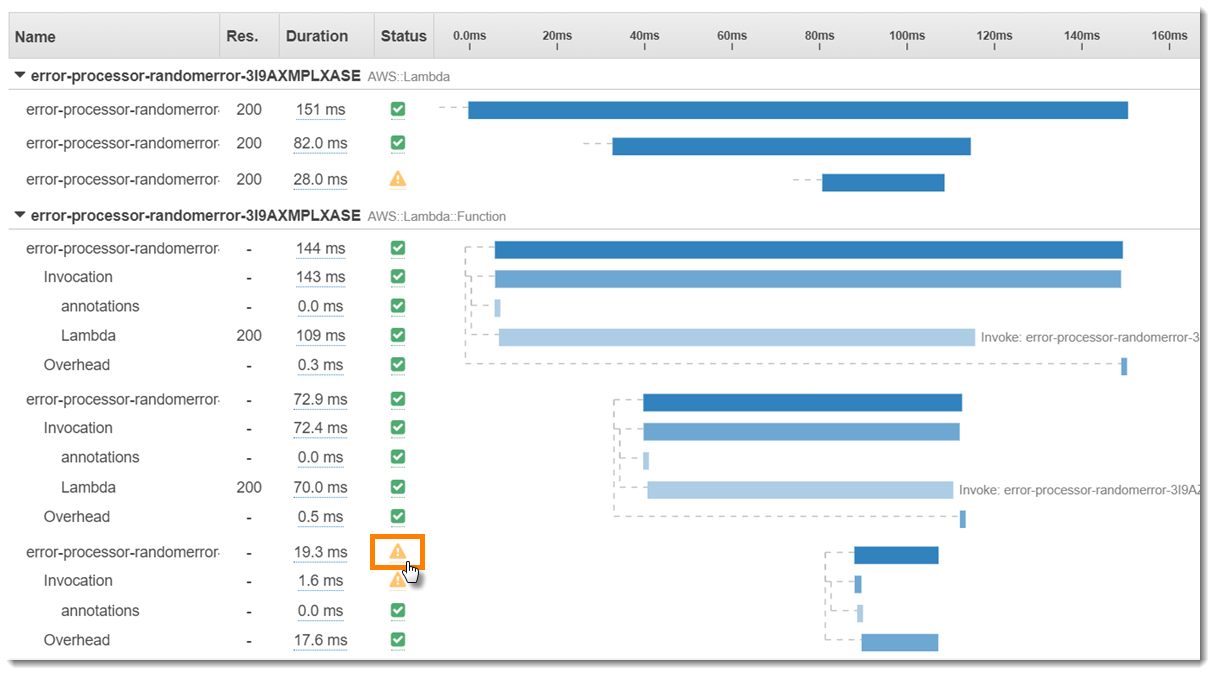This screenshot has height=675, width=1215.
Task: Click the 'Invoke: error-processor-randomerror-3I9A' label beside 70.0 ms bar
Action: pyautogui.click(x=1079, y=490)
